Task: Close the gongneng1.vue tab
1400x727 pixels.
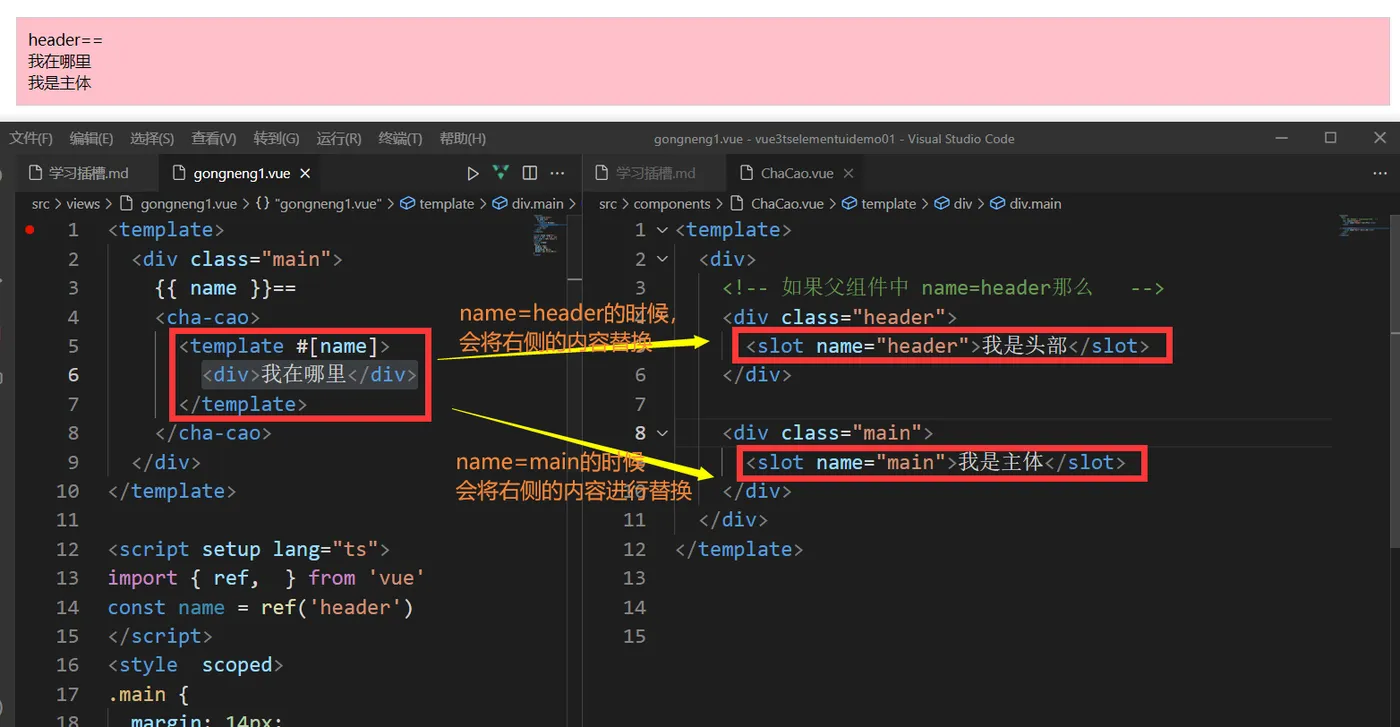Action: [305, 173]
